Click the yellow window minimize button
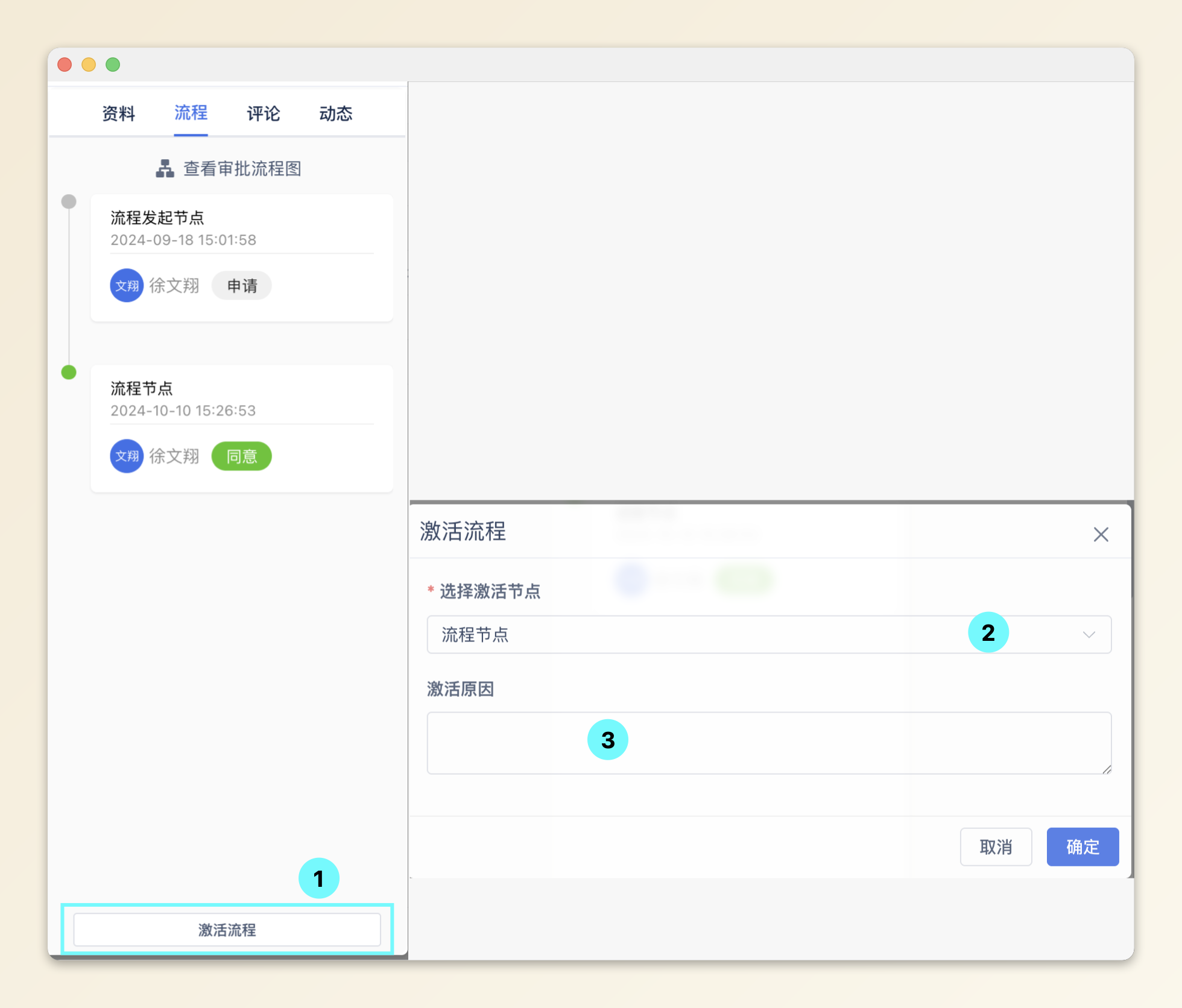The height and width of the screenshot is (1008, 1182). (x=89, y=65)
